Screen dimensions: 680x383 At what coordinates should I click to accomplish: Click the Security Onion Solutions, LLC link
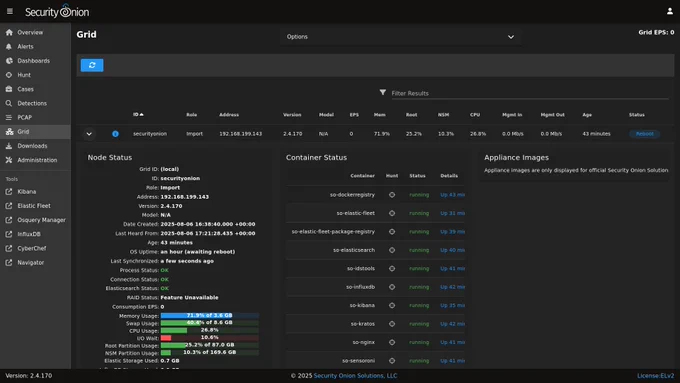355,376
